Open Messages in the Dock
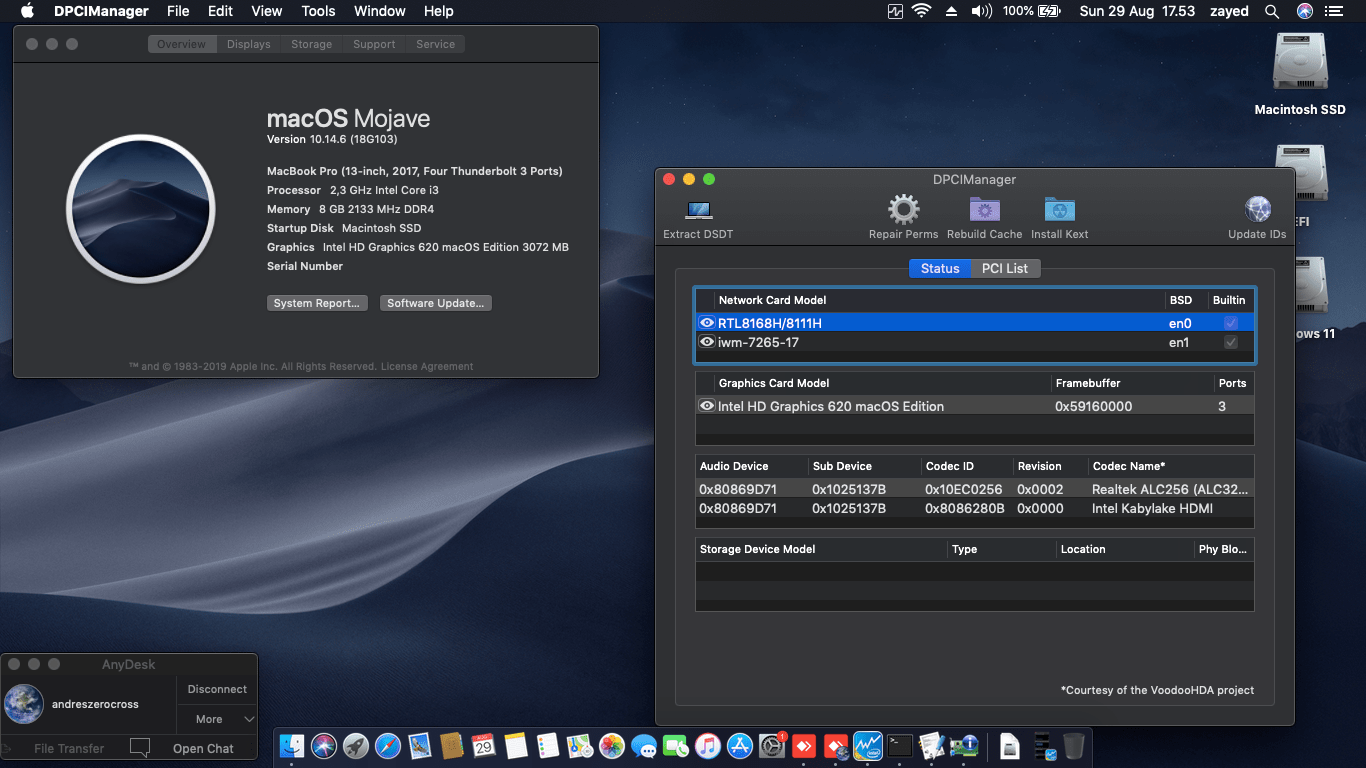This screenshot has height=768, width=1366. click(644, 745)
